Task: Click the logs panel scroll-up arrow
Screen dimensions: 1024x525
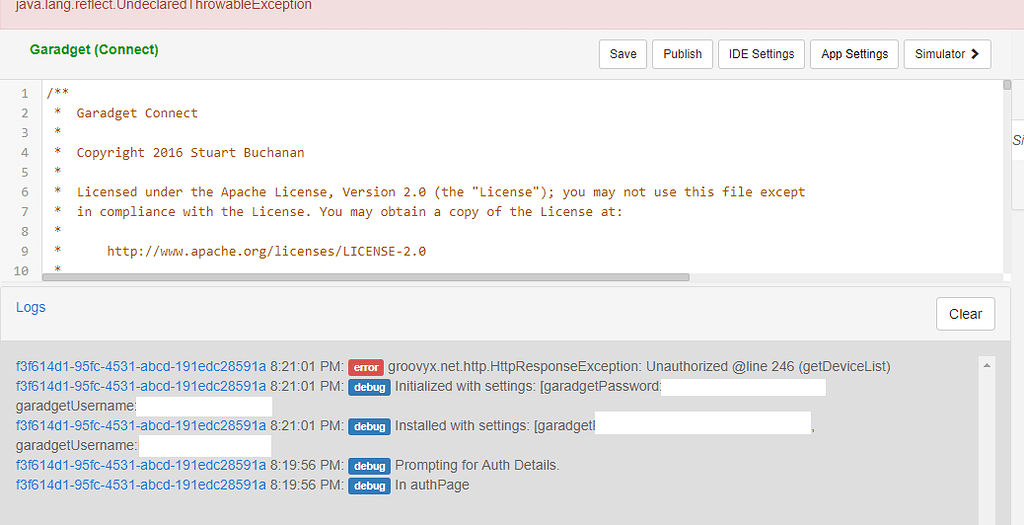Action: 988,365
